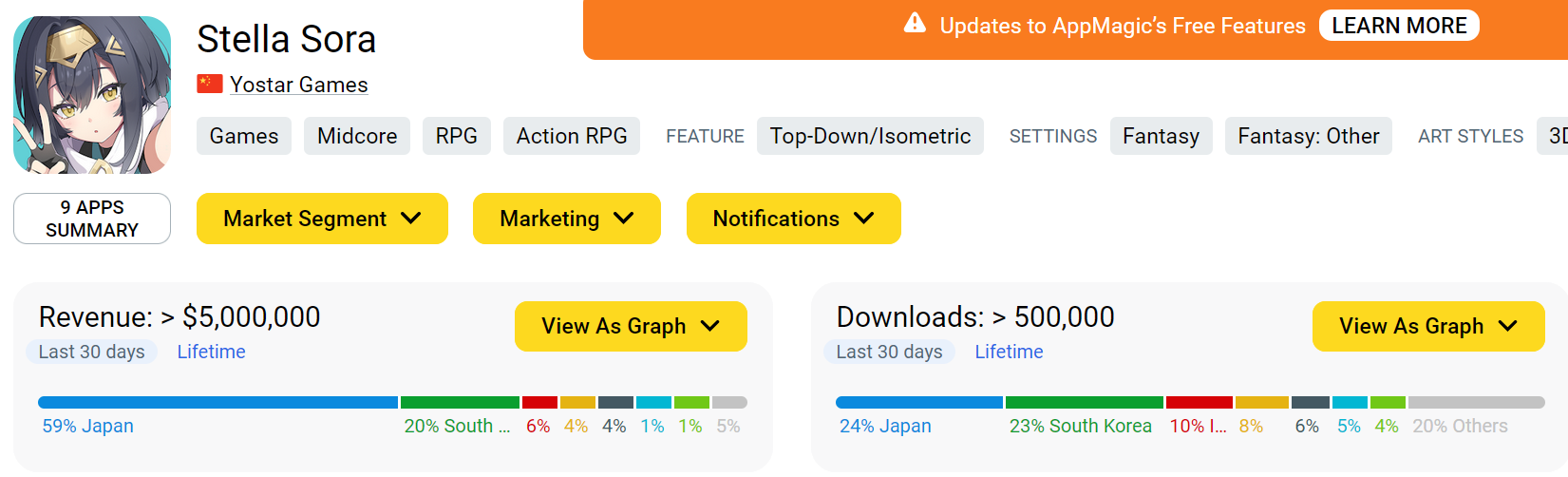
Task: Select the Games tag
Action: point(244,136)
